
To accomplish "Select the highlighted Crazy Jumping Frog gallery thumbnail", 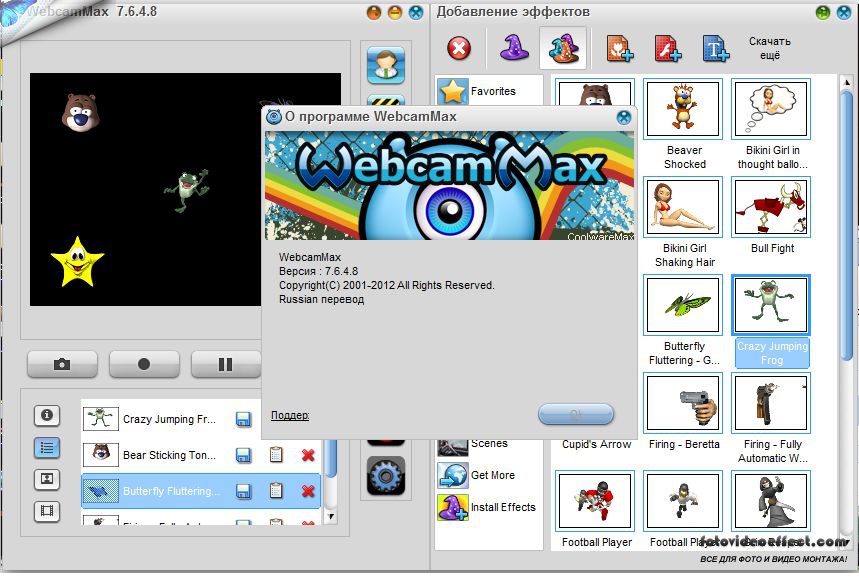I will click(x=771, y=305).
